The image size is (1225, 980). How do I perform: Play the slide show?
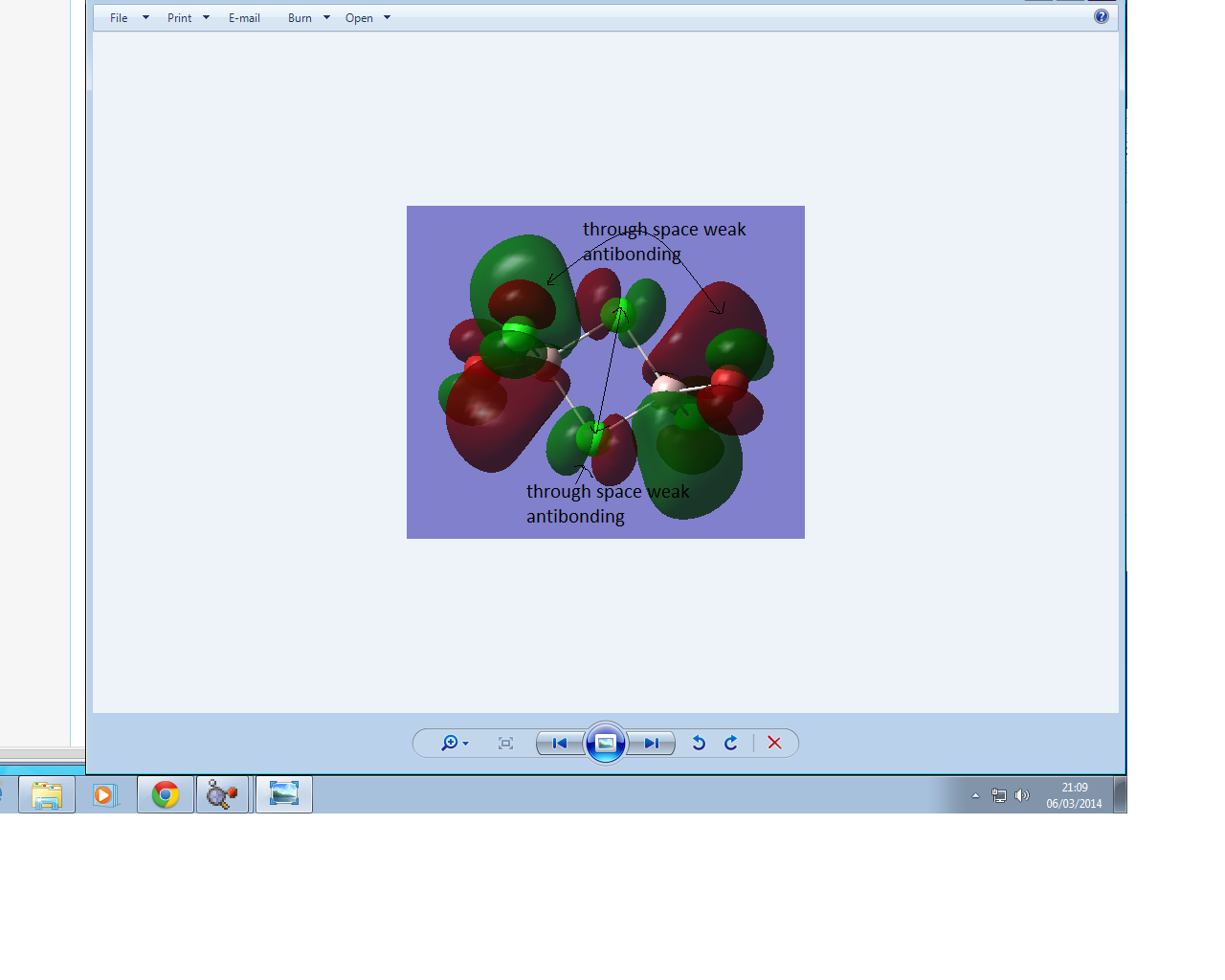tap(606, 743)
